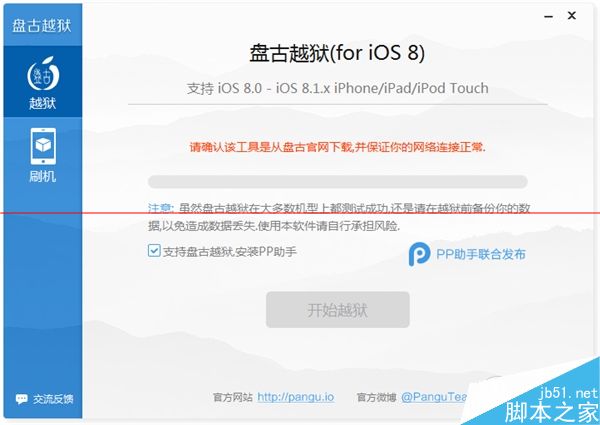Screen dimensions: 600x425
Task: Click the 盘古越狱 title in the sidebar header
Action: (42, 26)
